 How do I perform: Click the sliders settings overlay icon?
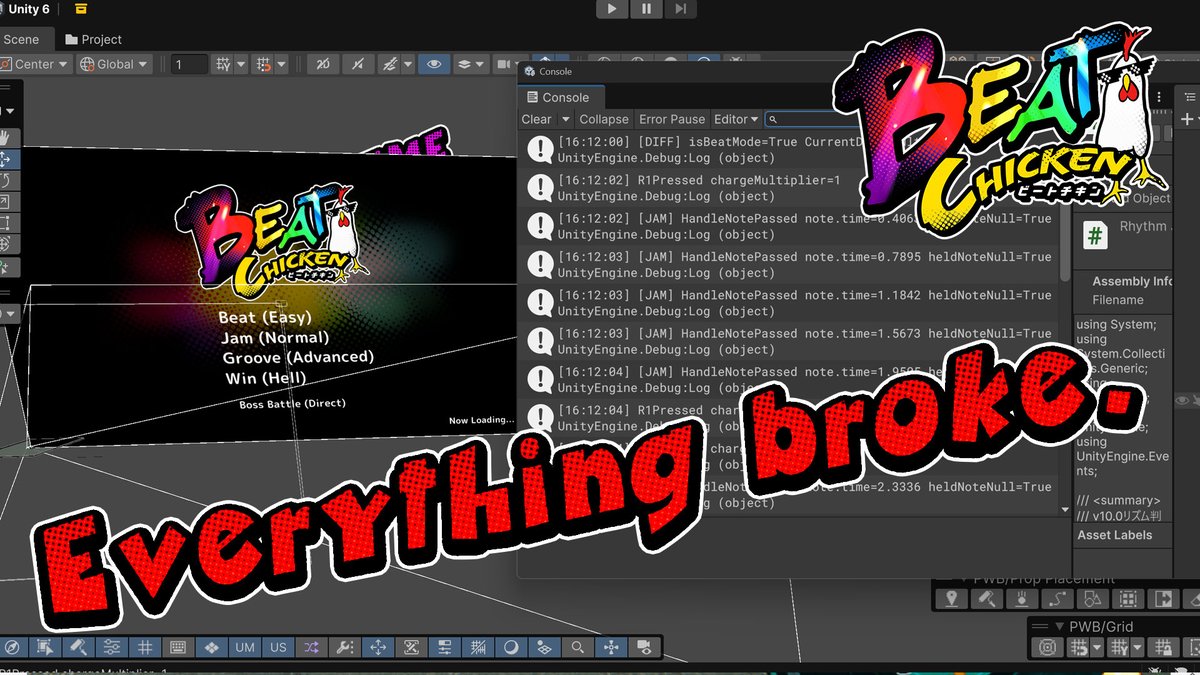[x=111, y=647]
